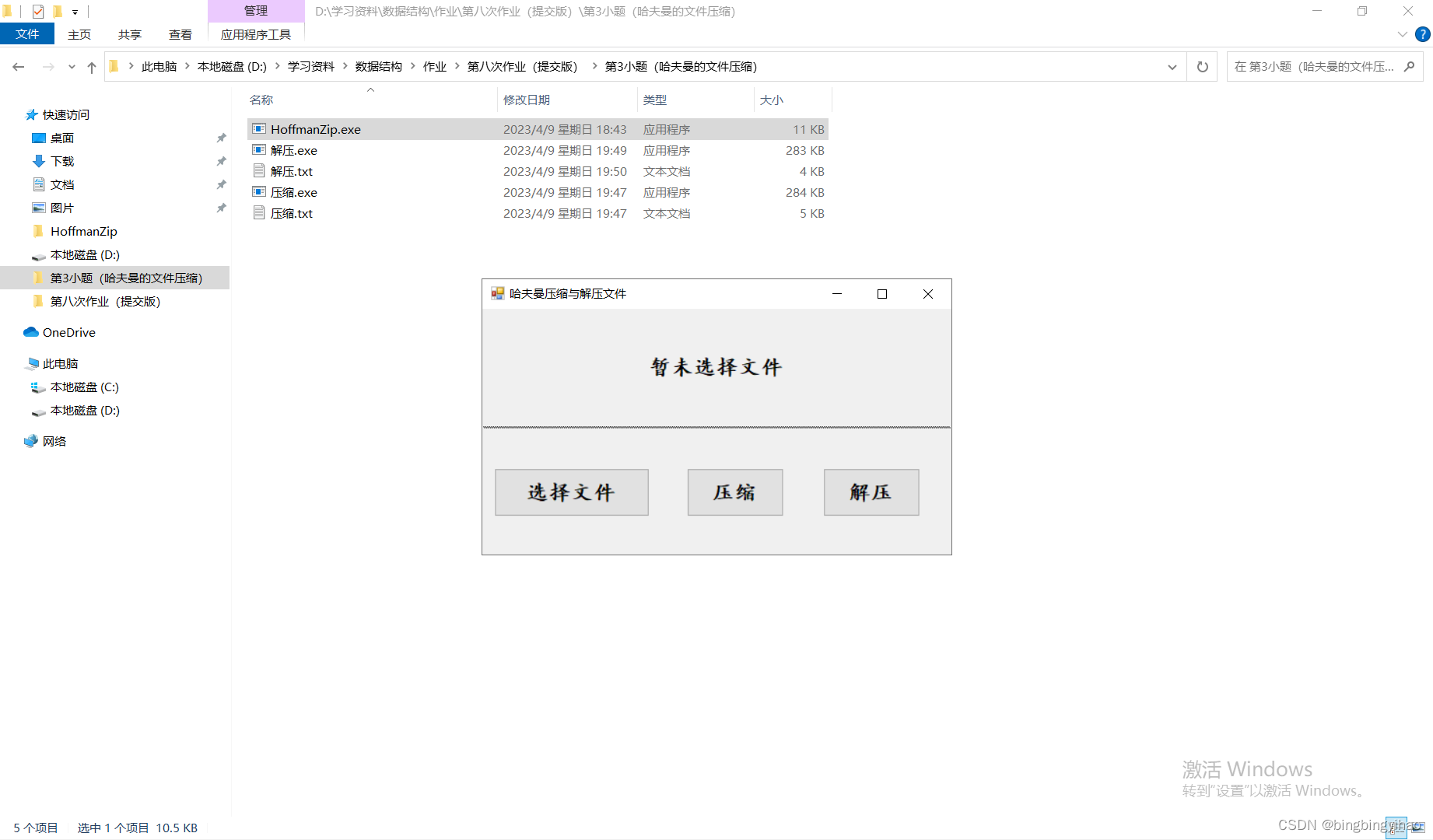1433x840 pixels.
Task: Select 第八次作业 (提交版) in sidebar
Action: [x=114, y=301]
